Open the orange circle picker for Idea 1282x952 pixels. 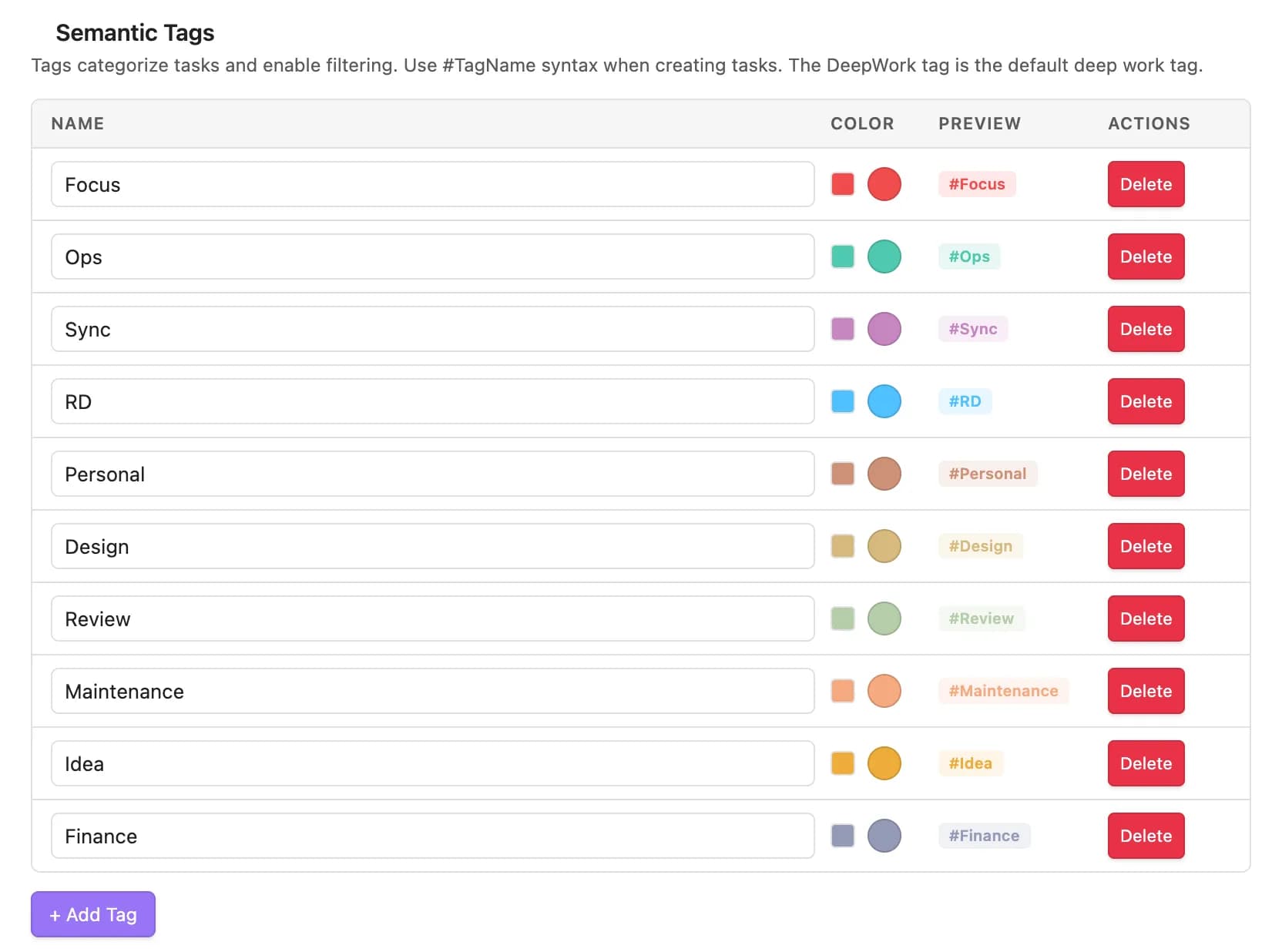884,763
